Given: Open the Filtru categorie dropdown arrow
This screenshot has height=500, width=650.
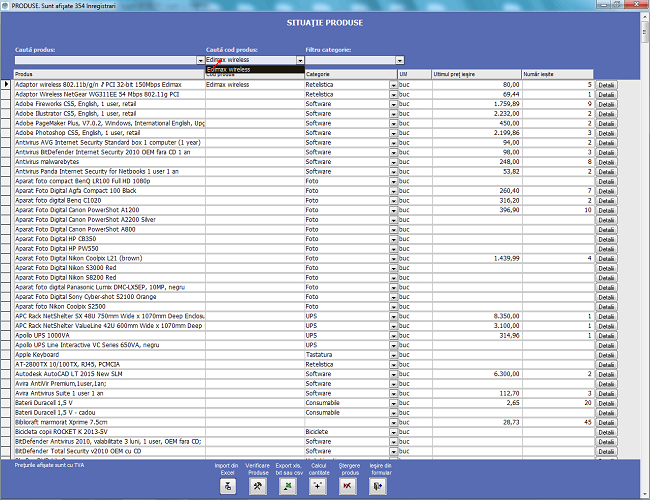Looking at the screenshot, I should [x=400, y=61].
